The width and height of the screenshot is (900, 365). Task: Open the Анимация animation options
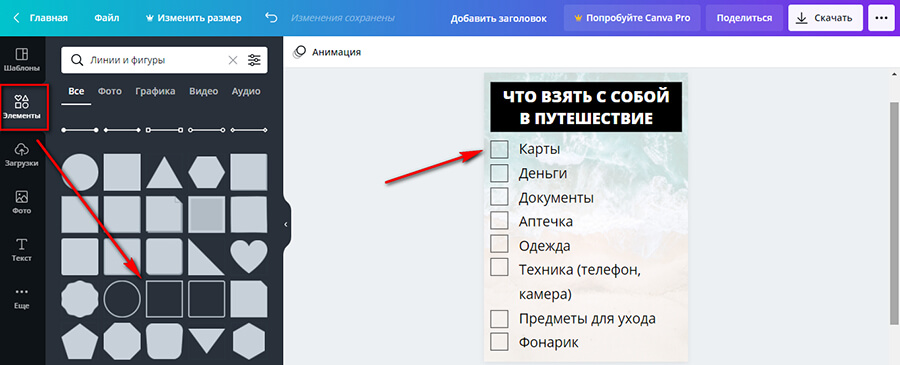pyautogui.click(x=327, y=52)
